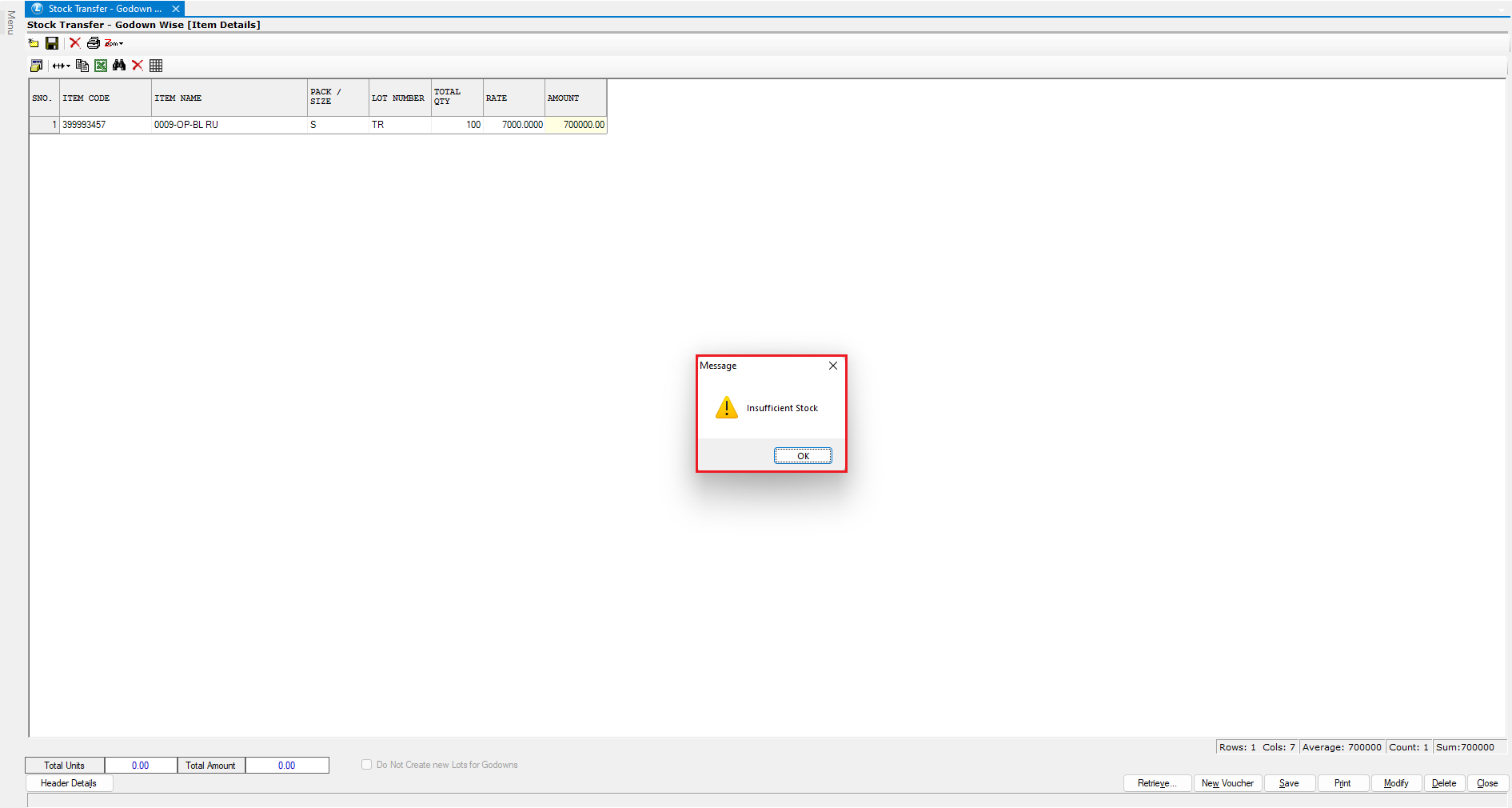
Task: Click the Header Details button
Action: coord(69,783)
